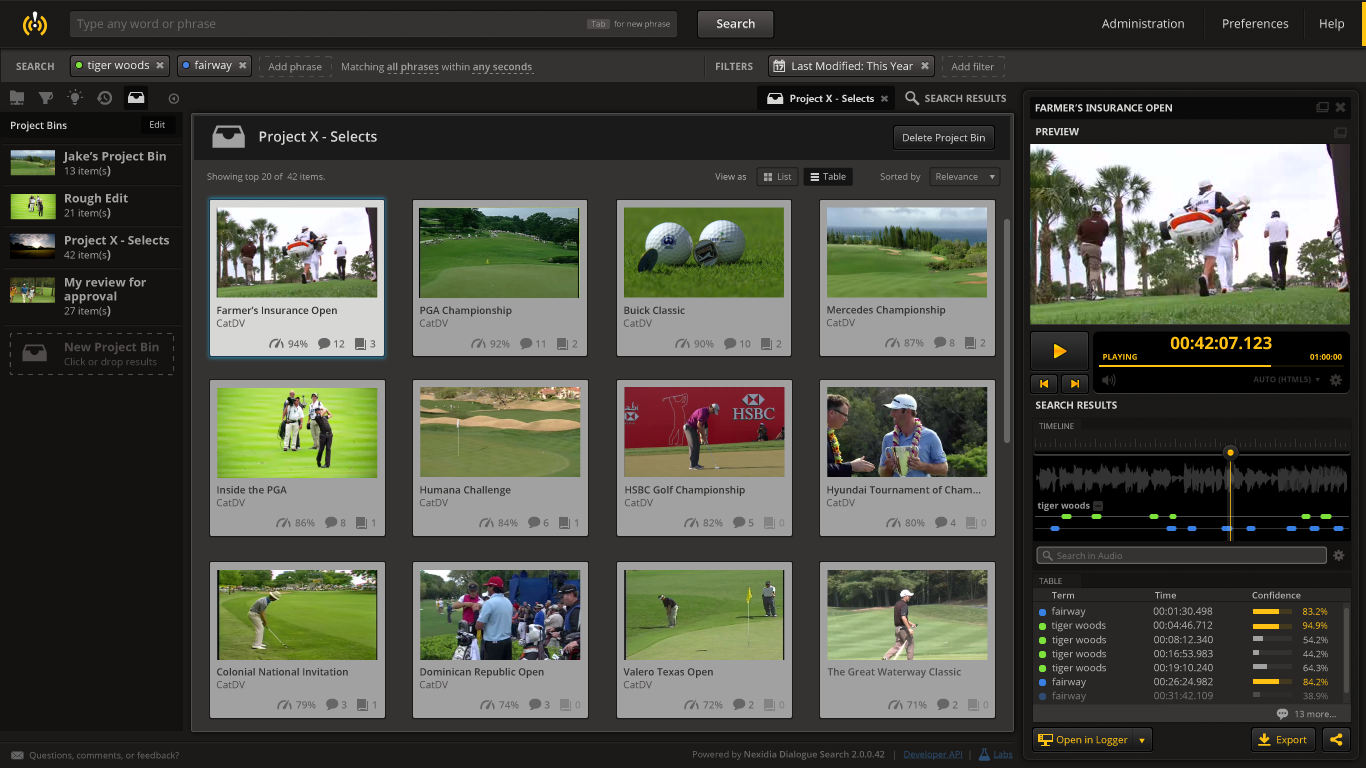Screen dimensions: 1366x768
Task: Open player settings gear icon
Action: (1335, 380)
